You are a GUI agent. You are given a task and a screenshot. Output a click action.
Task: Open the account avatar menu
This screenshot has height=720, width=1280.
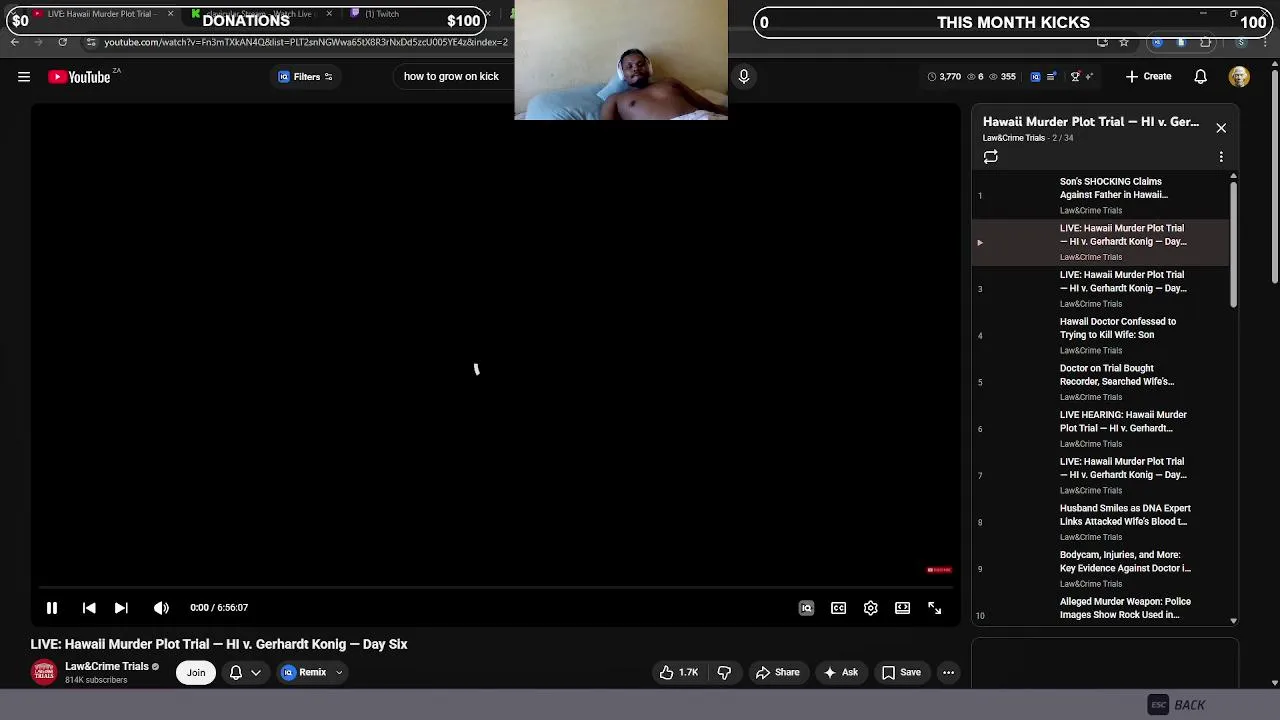(1240, 77)
